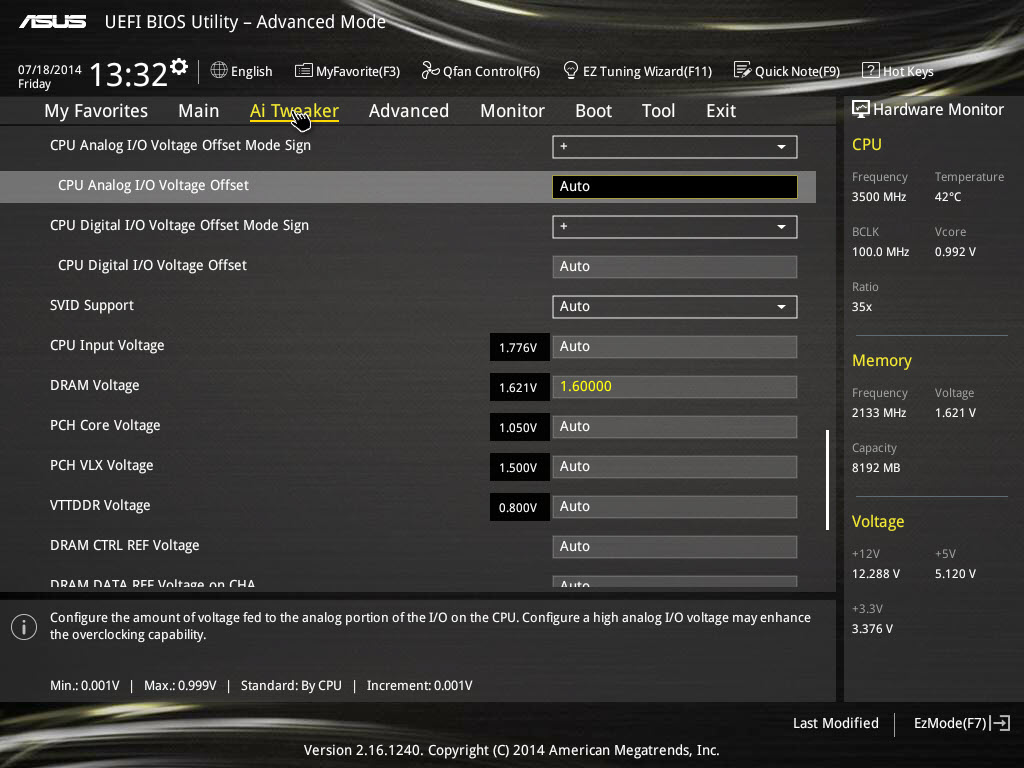The width and height of the screenshot is (1024, 768).
Task: Select the DRAM Voltage label
Action: point(95,385)
